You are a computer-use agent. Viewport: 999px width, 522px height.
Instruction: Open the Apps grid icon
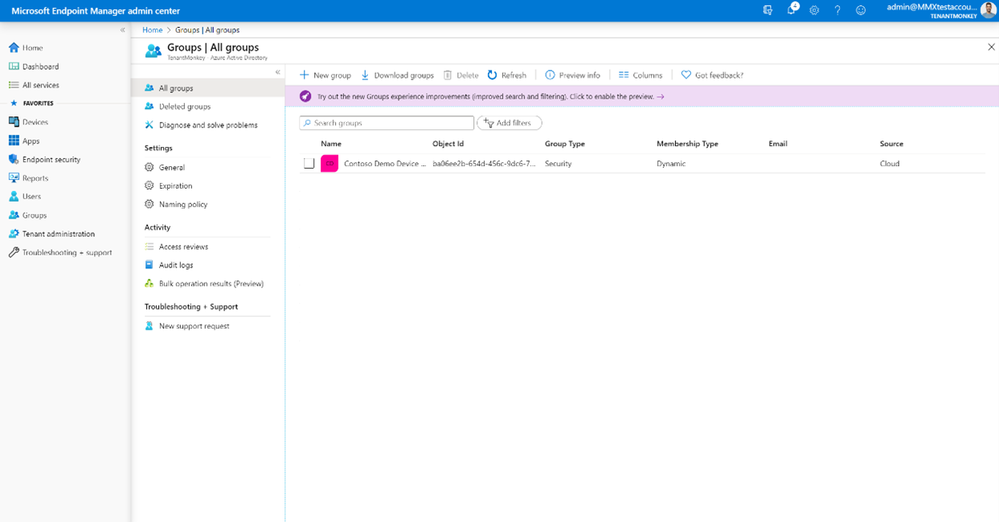coord(14,141)
